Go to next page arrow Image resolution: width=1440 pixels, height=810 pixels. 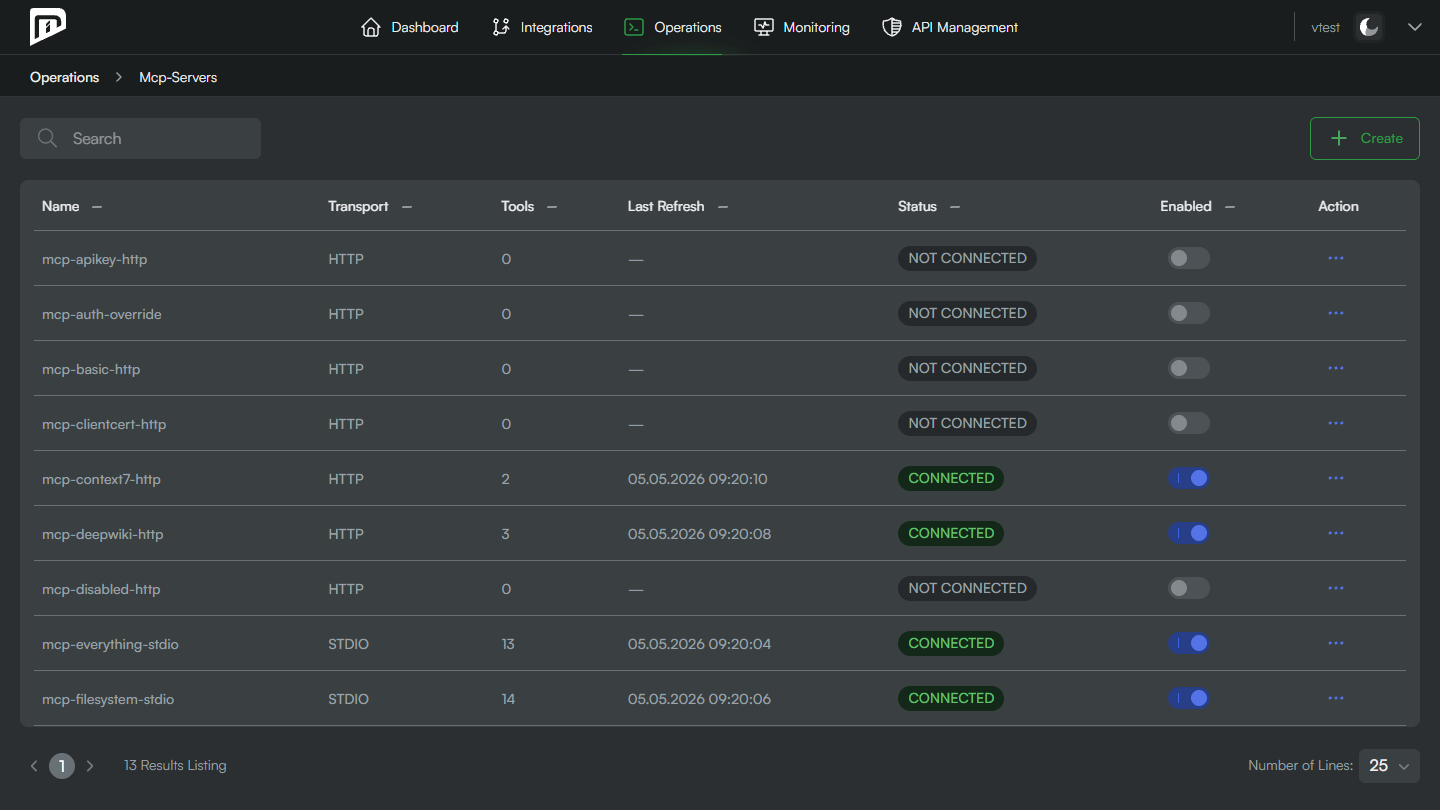coord(90,766)
